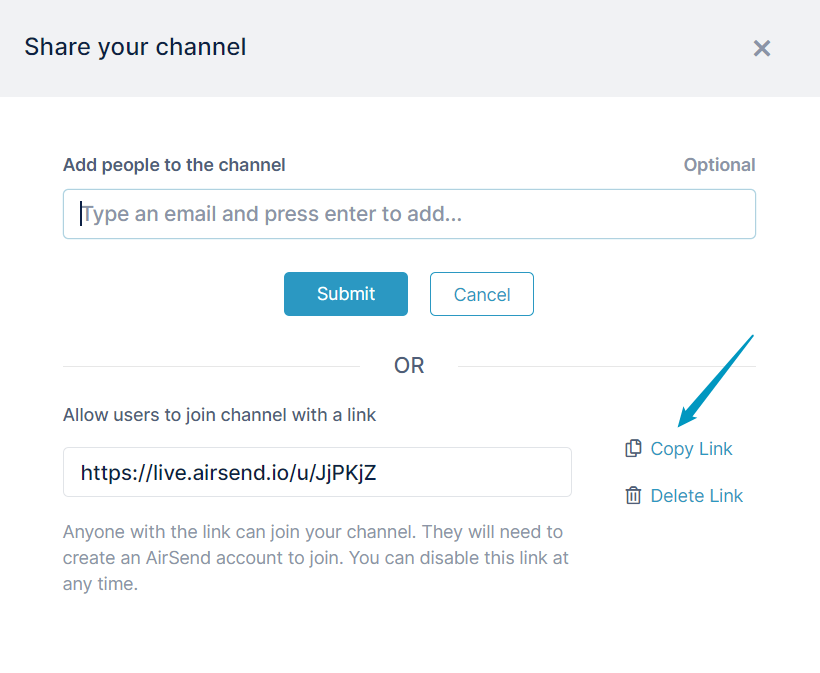Image resolution: width=820 pixels, height=673 pixels.
Task: Click the horizontal divider line left of OR
Action: 211,367
